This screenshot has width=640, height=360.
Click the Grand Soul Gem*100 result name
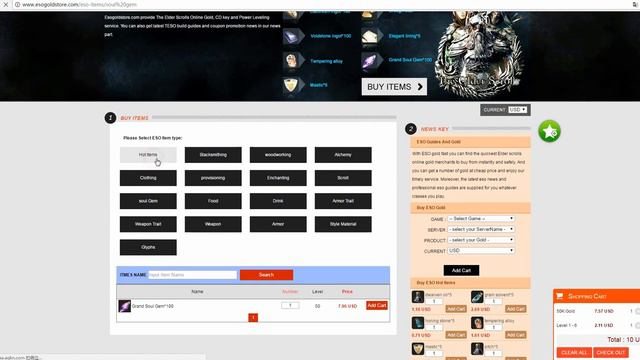coord(153,306)
